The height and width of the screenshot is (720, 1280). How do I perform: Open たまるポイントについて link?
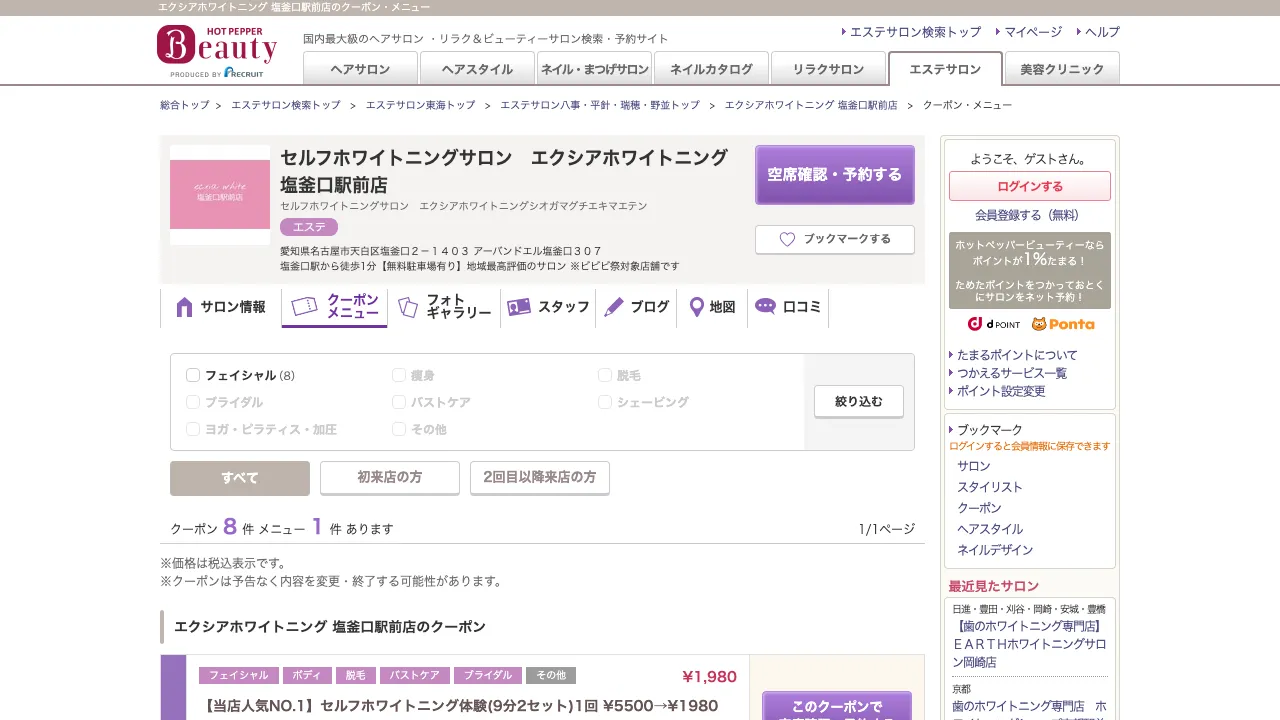point(1017,355)
